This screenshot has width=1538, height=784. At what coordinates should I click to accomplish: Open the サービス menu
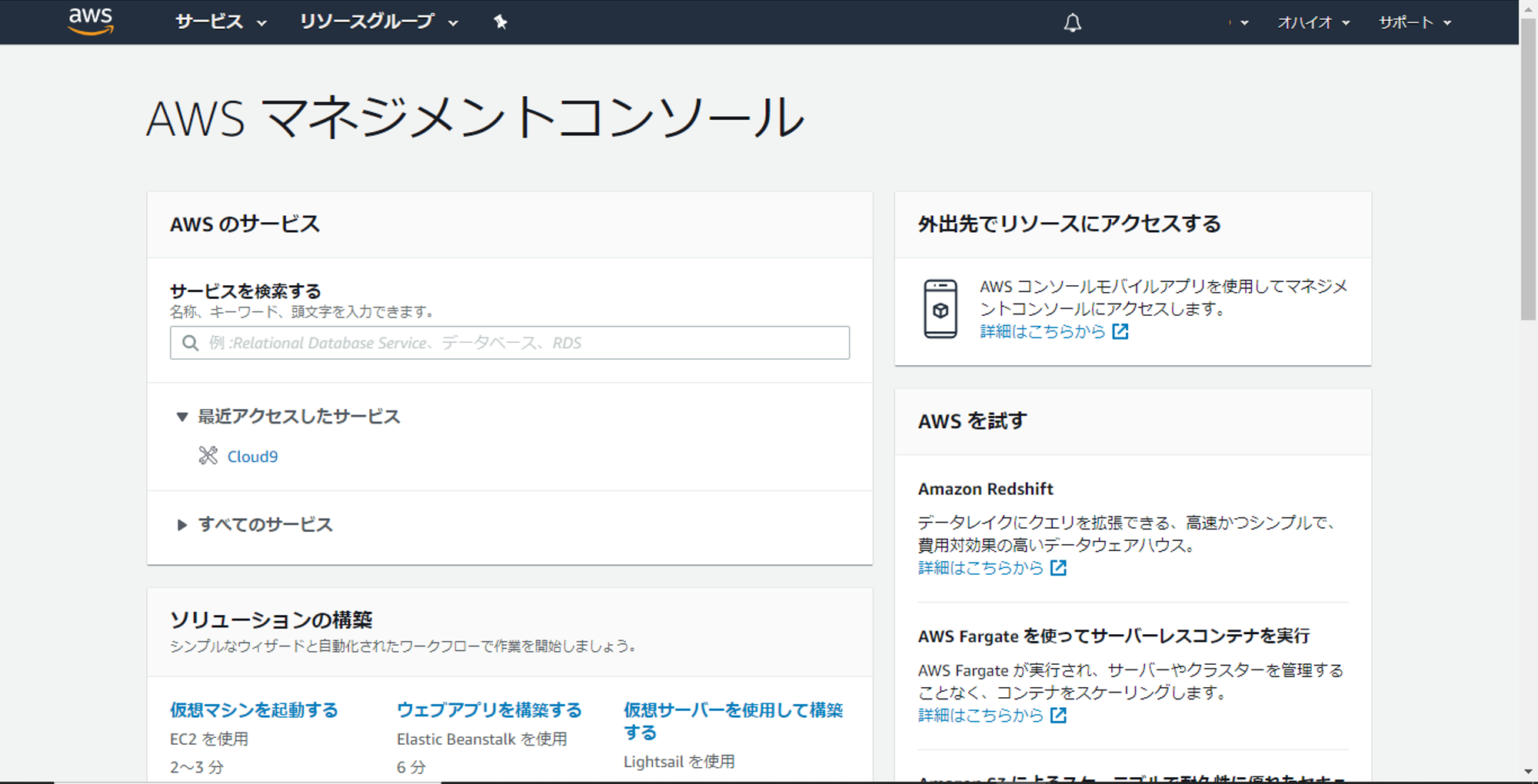pyautogui.click(x=221, y=22)
